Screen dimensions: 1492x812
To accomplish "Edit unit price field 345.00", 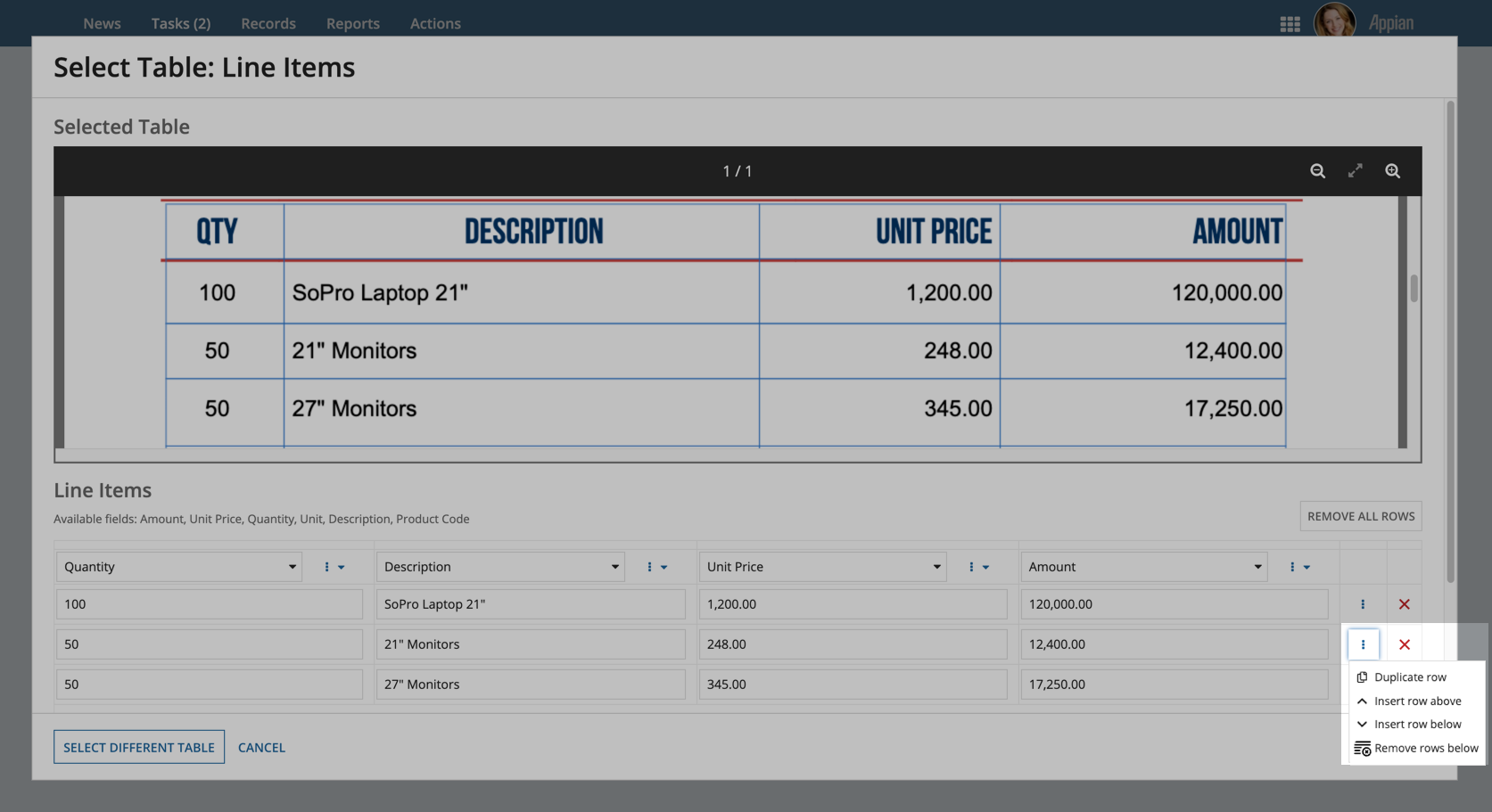I will pyautogui.click(x=853, y=685).
